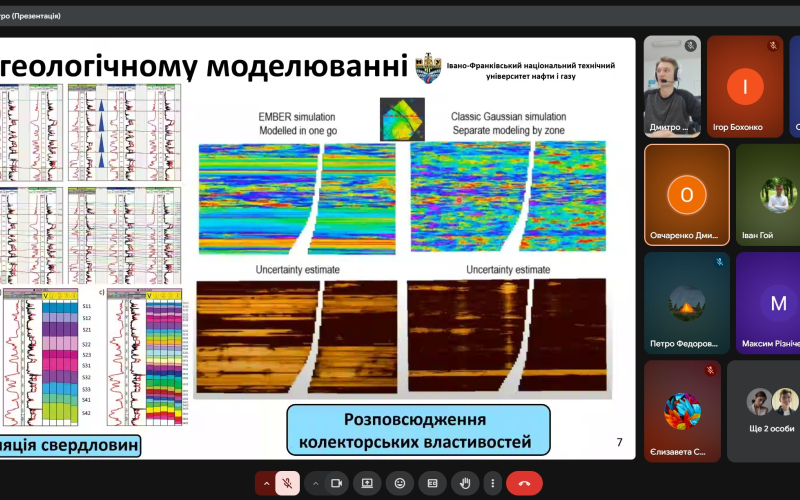Open Іван Гой participant tile
The height and width of the screenshot is (500, 800).
click(x=770, y=194)
